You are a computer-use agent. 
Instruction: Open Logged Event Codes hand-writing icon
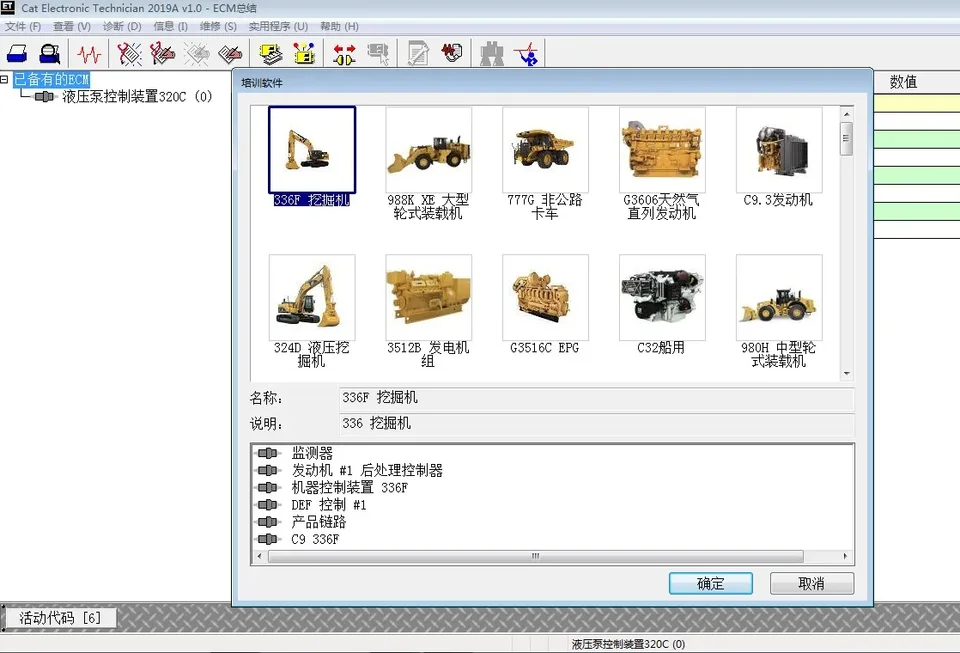coord(230,54)
